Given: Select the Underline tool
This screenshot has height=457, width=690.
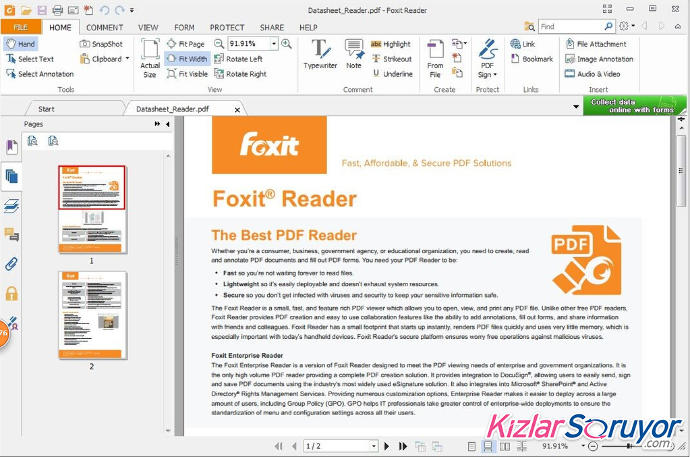Looking at the screenshot, I should [x=393, y=74].
